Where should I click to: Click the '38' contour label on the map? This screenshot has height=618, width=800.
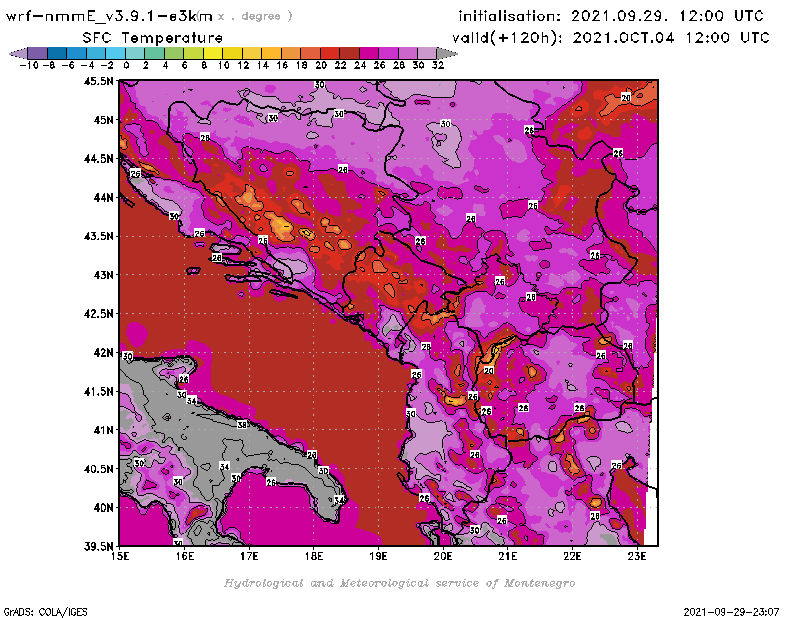coord(242,425)
